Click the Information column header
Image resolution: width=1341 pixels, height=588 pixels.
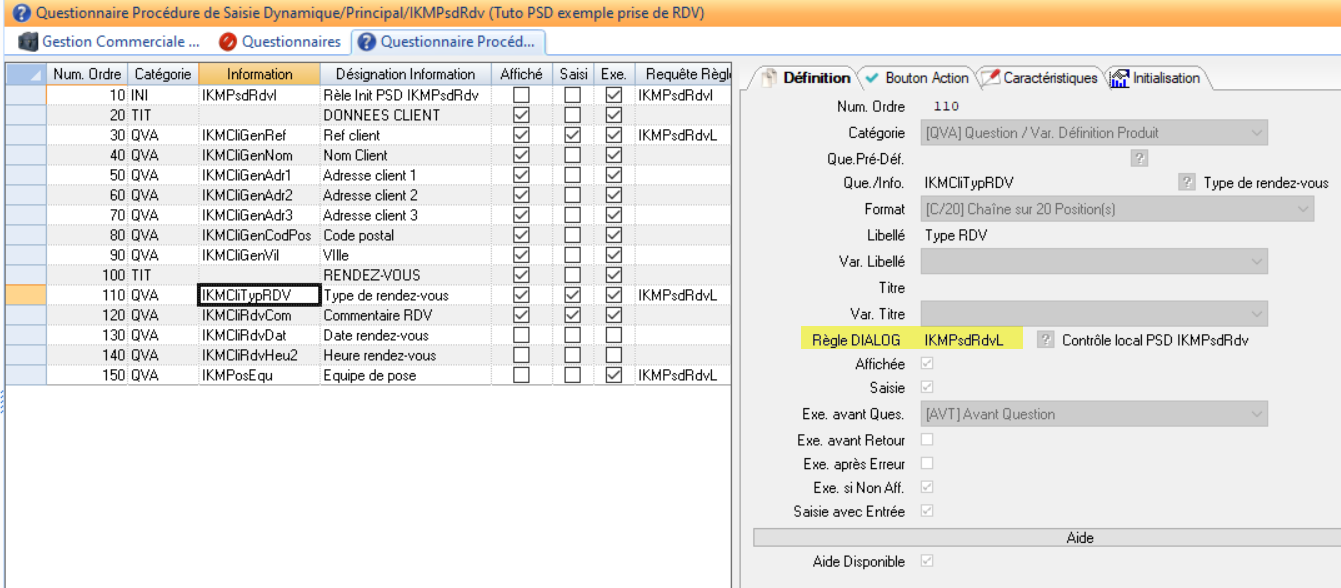click(x=259, y=74)
